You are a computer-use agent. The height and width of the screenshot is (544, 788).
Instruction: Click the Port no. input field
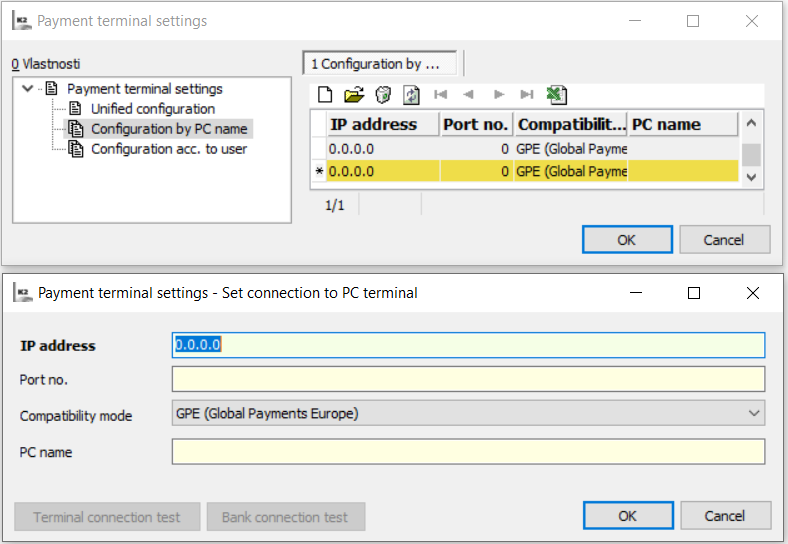point(468,379)
